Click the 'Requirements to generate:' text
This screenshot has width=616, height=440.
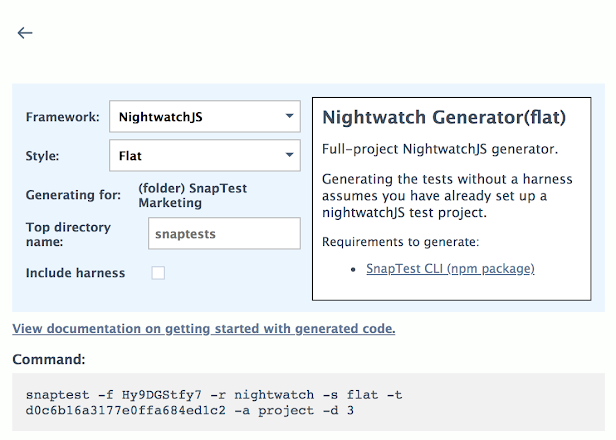[x=401, y=242]
